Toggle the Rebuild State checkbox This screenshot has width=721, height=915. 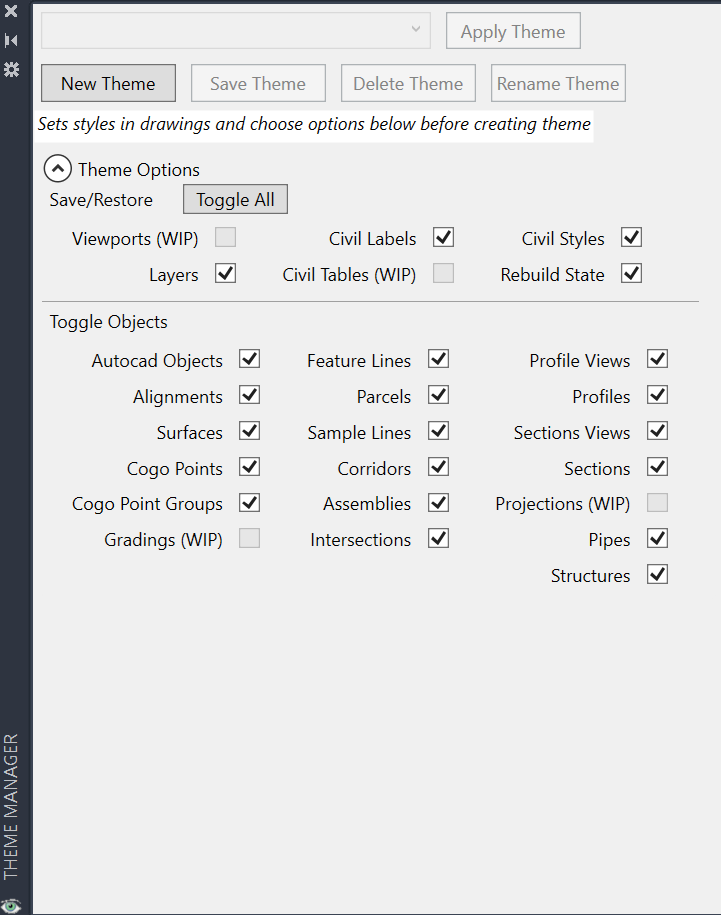tap(631, 273)
